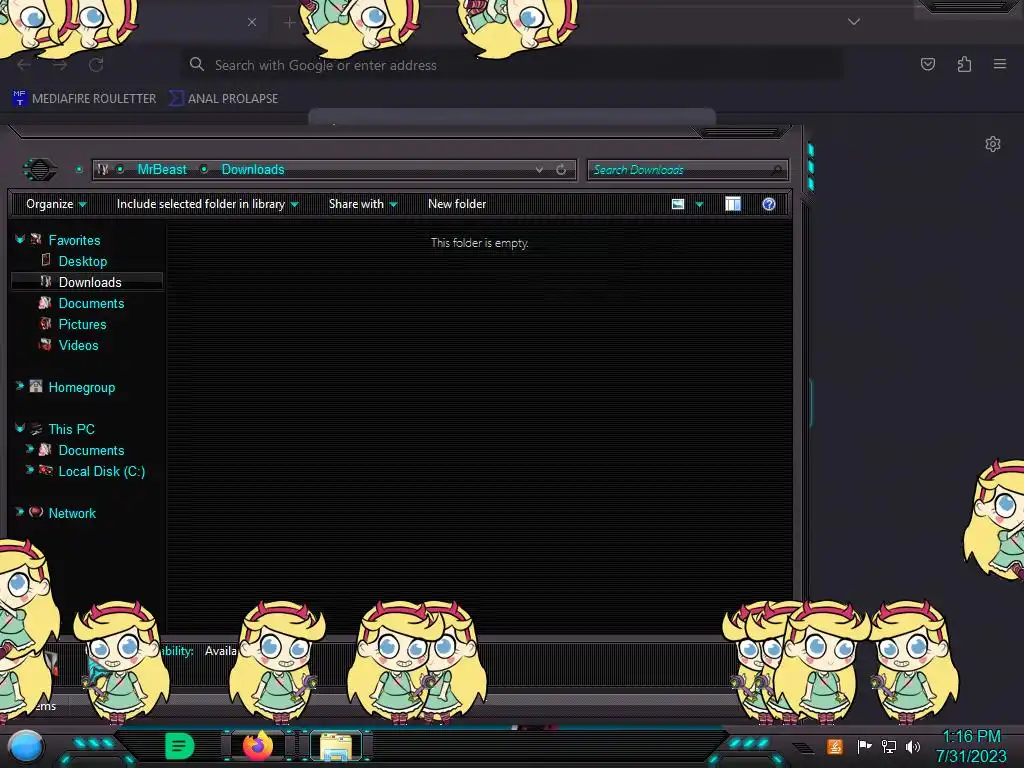This screenshot has width=1024, height=768.
Task: Reload the page in Firefox
Action: coord(96,65)
